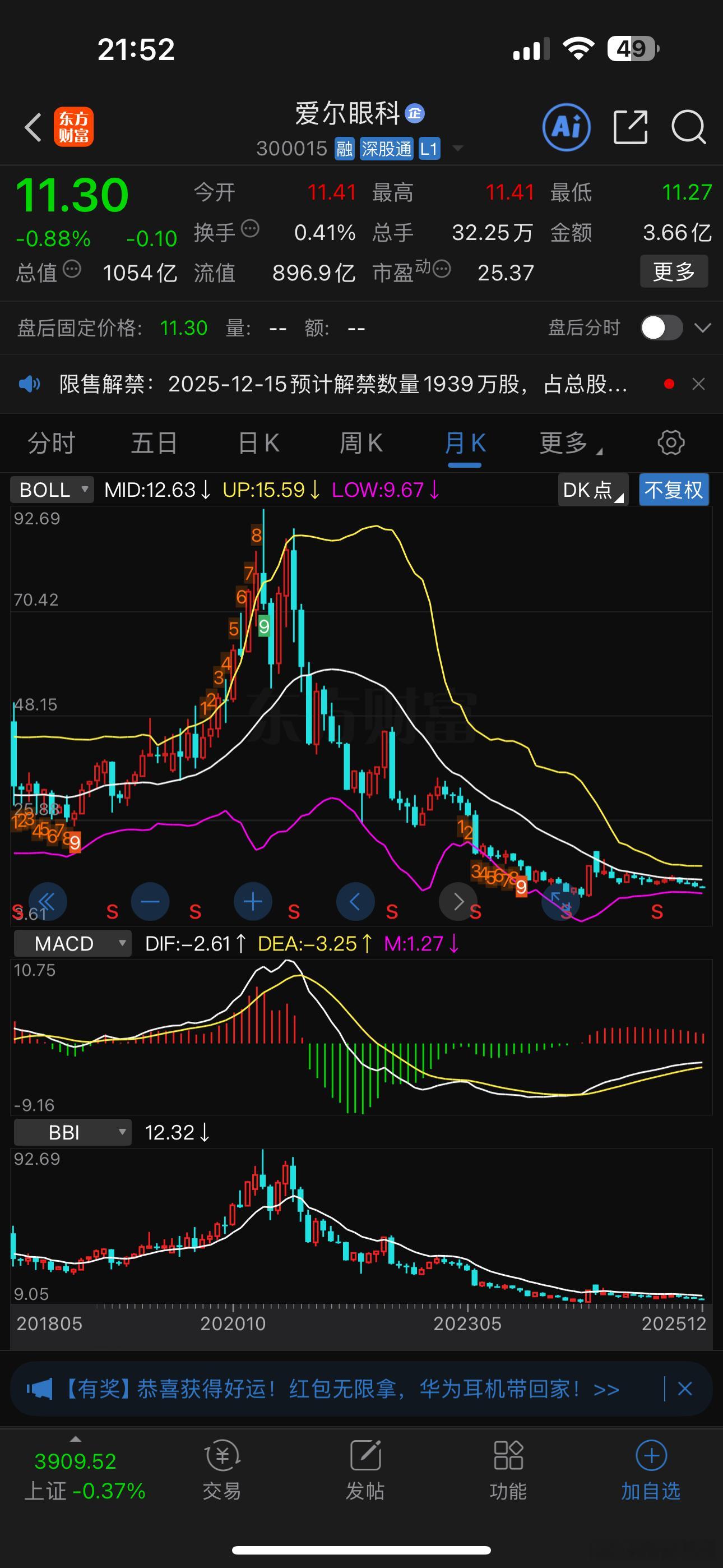Viewport: 723px width, 1568px height.
Task: Open the DK点 dropdown
Action: pos(593,490)
